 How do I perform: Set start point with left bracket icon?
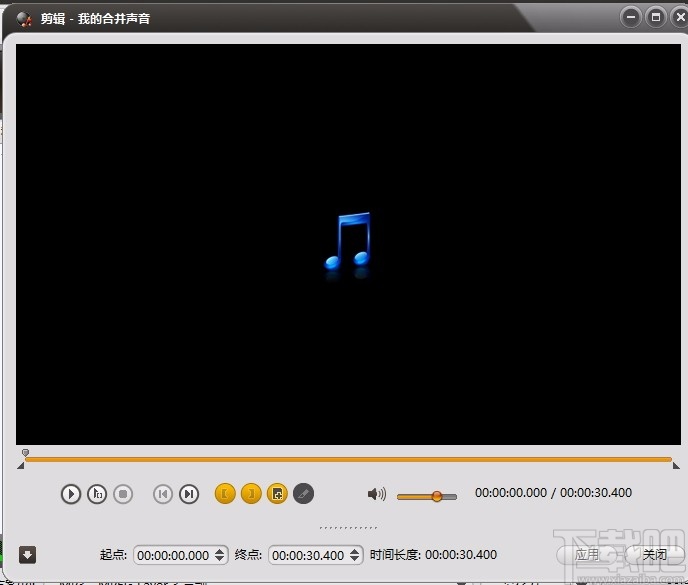pyautogui.click(x=225, y=494)
